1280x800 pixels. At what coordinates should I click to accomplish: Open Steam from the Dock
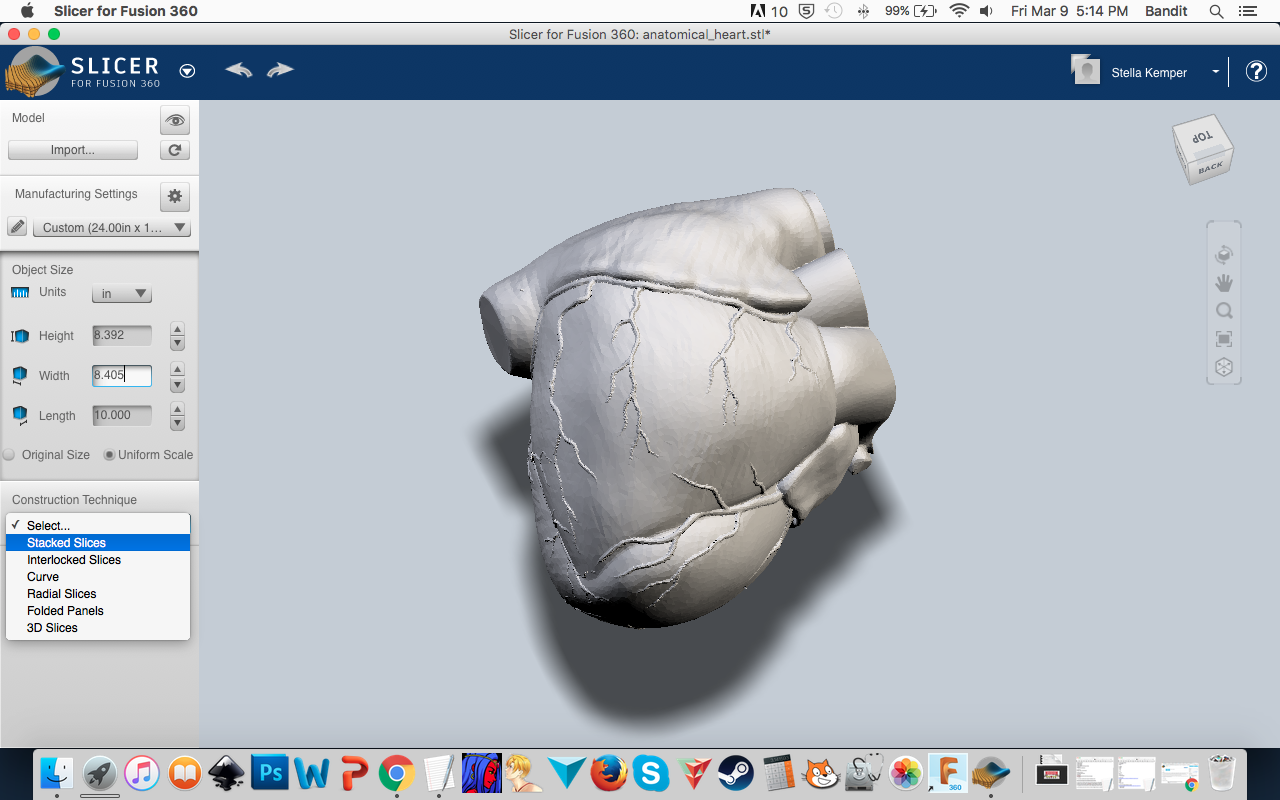click(736, 773)
